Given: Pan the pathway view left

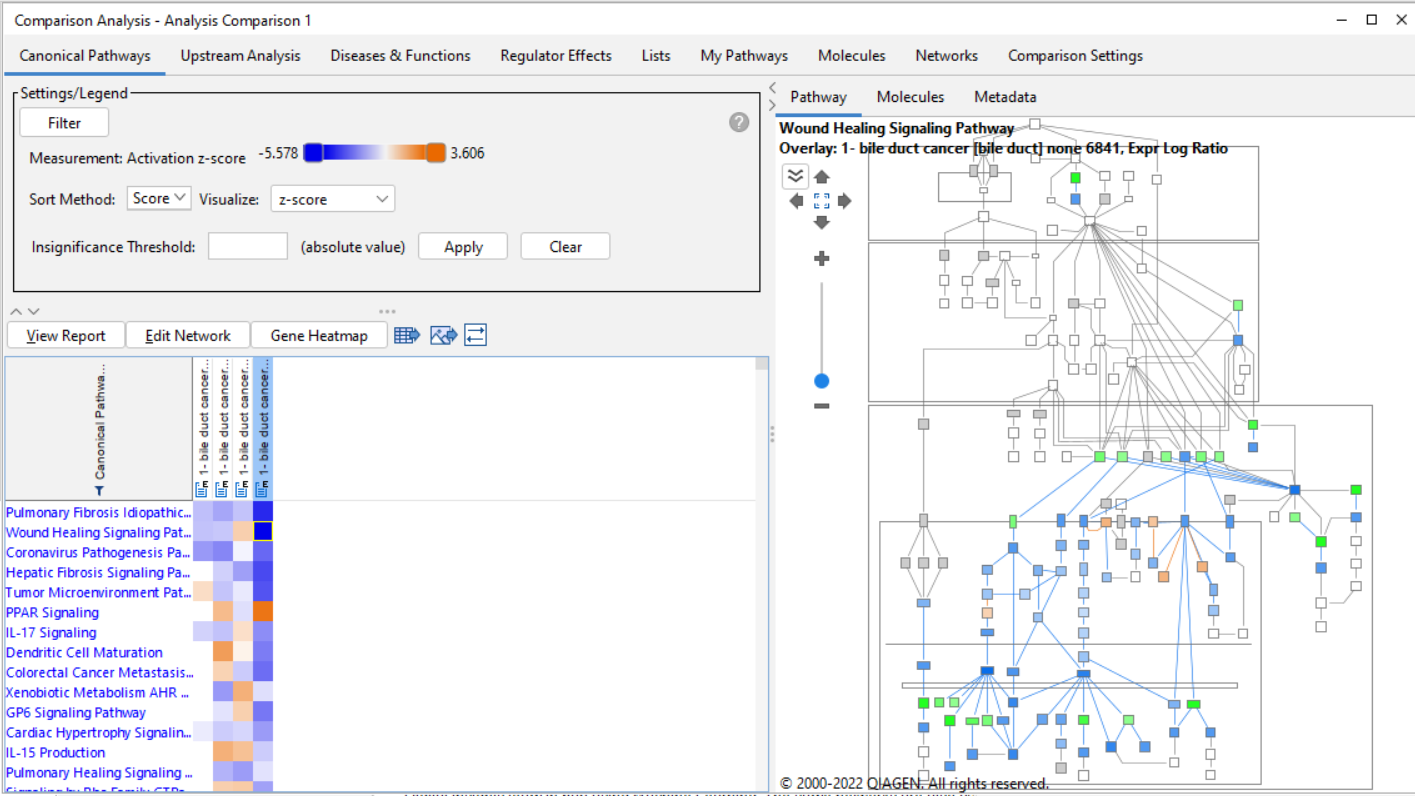Looking at the screenshot, I should click(797, 201).
